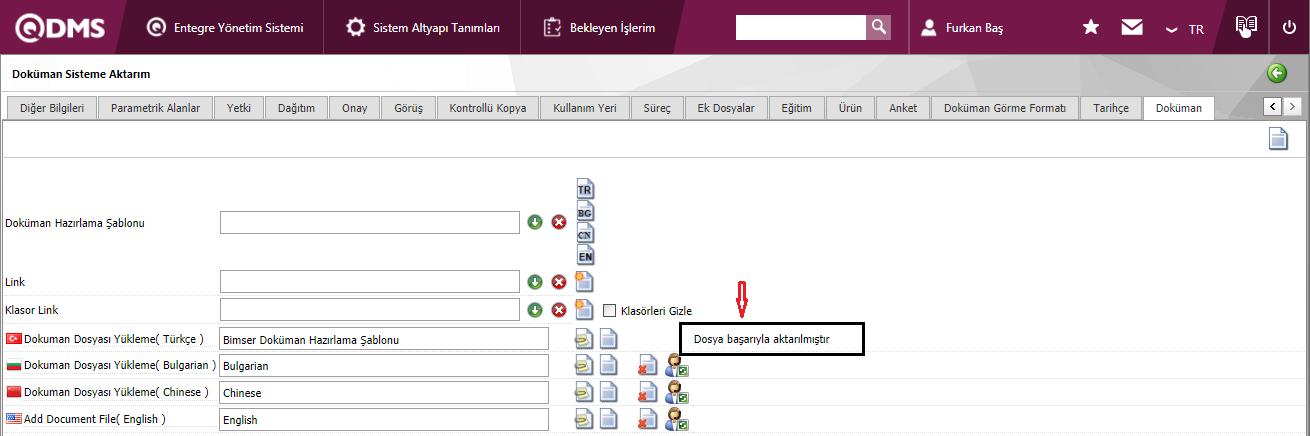Click the document page icon below the tab scroll arrows
The height and width of the screenshot is (436, 1310).
click(1278, 139)
